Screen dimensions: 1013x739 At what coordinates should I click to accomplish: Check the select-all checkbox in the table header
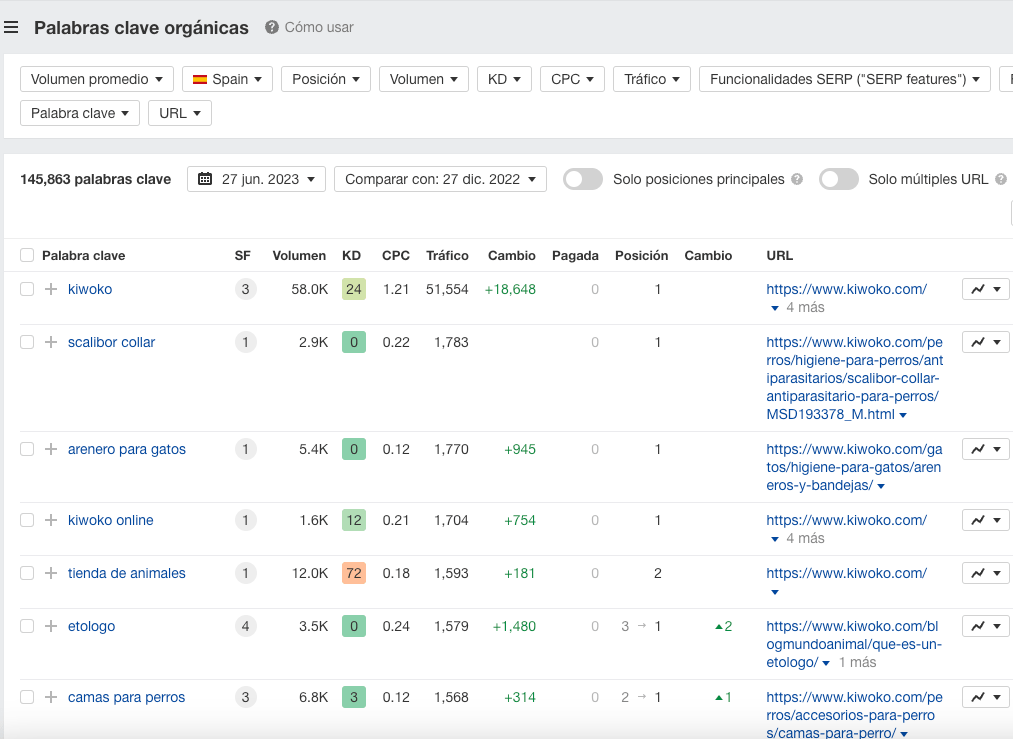[26, 254]
